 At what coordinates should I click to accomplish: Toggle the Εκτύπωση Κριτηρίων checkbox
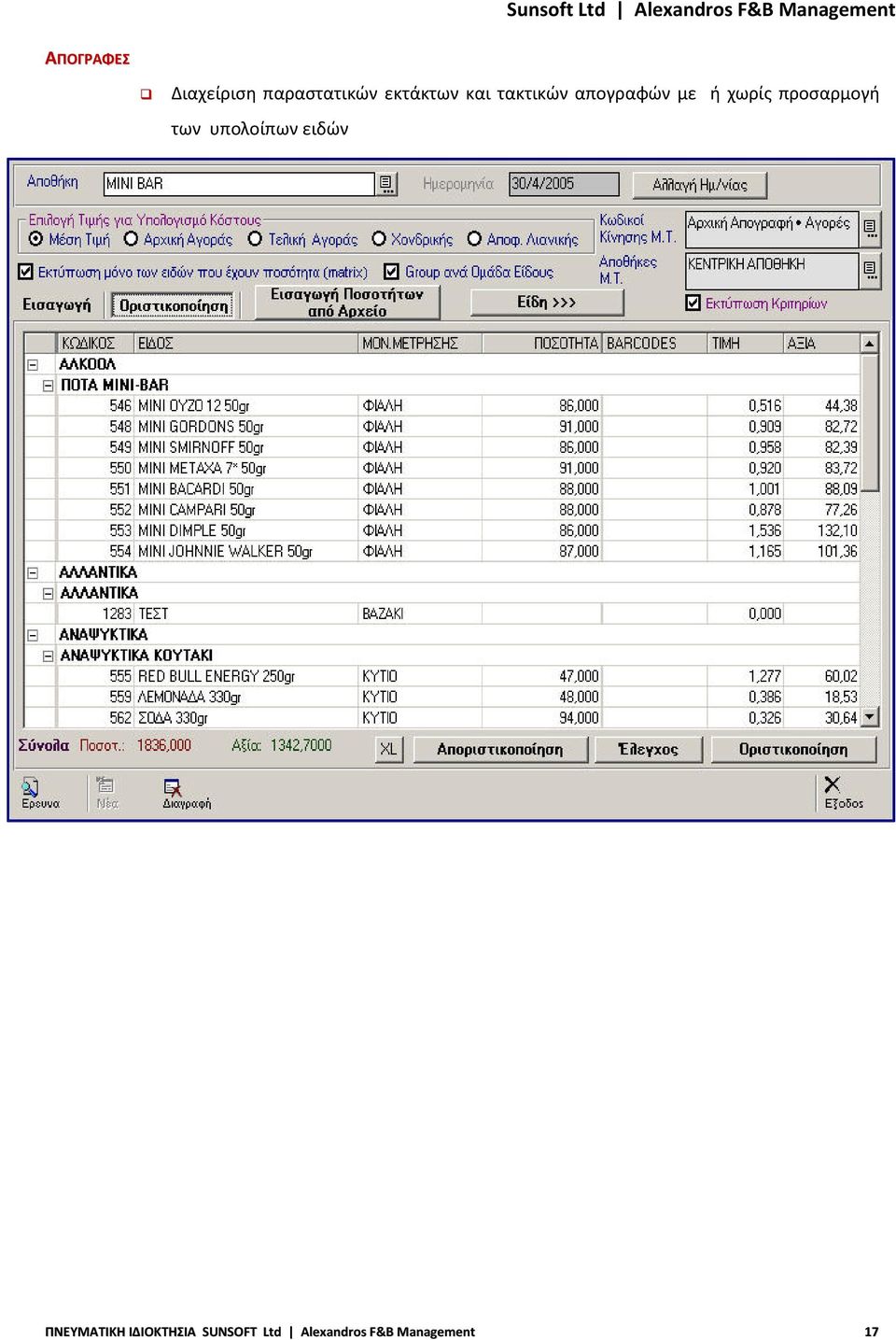693,303
